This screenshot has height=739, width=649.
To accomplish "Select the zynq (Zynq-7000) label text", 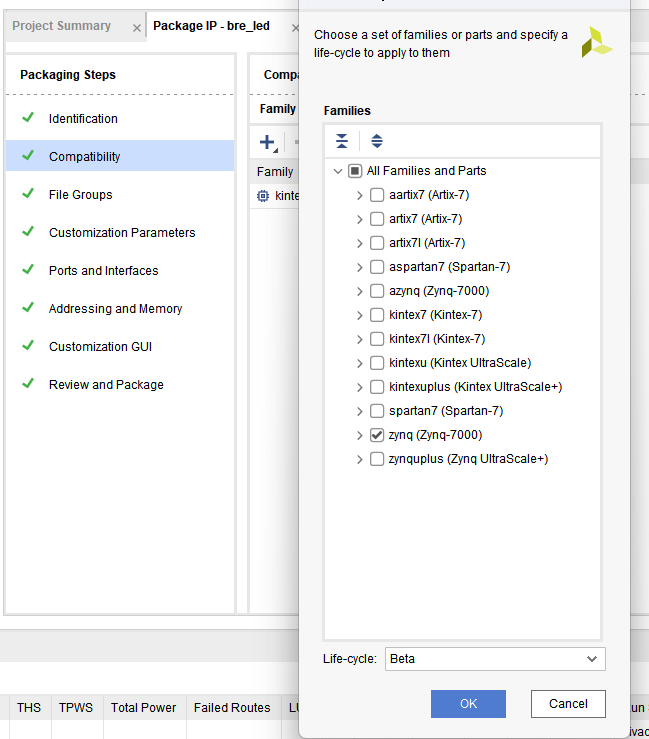I will 435,435.
